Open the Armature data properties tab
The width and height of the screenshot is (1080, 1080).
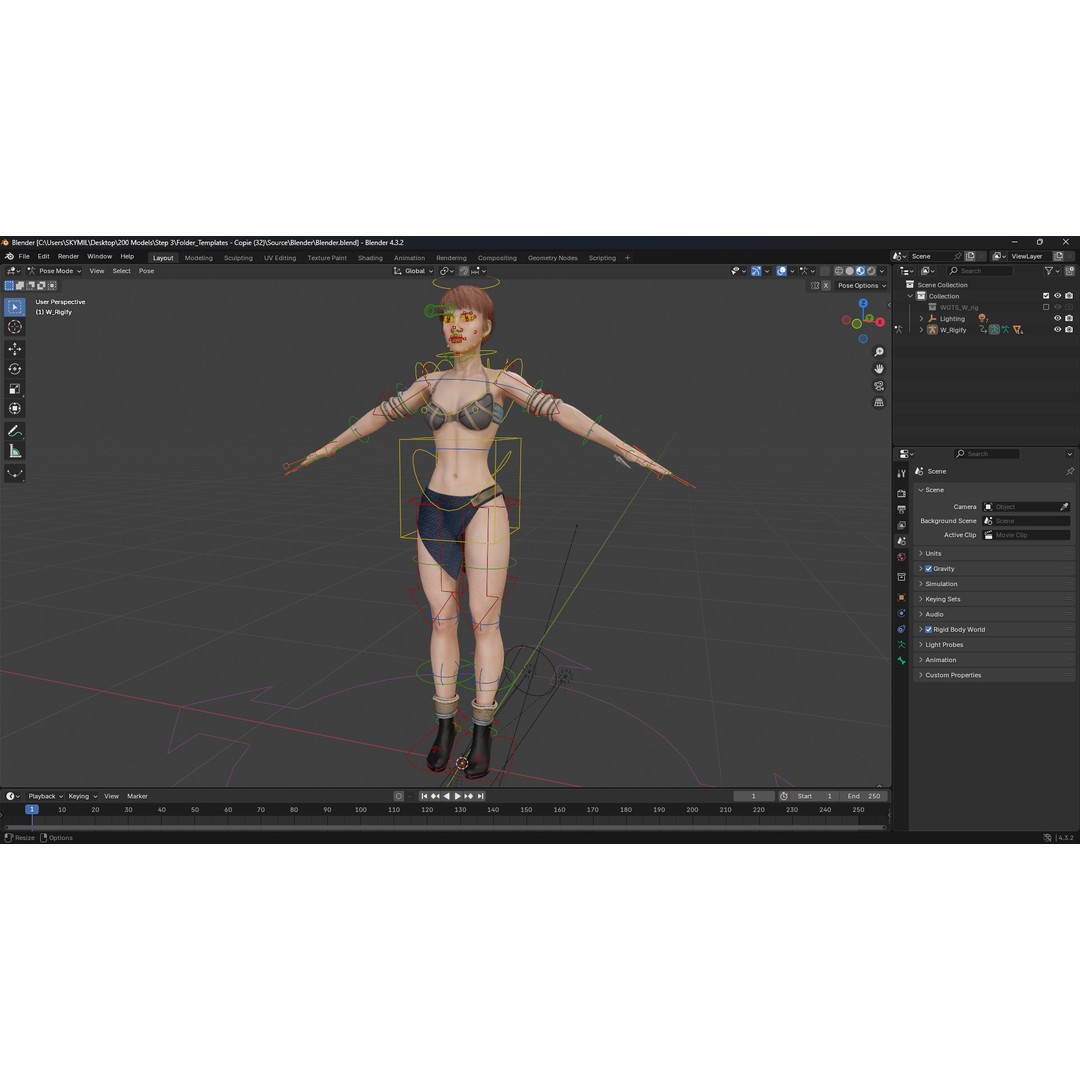pyautogui.click(x=901, y=645)
